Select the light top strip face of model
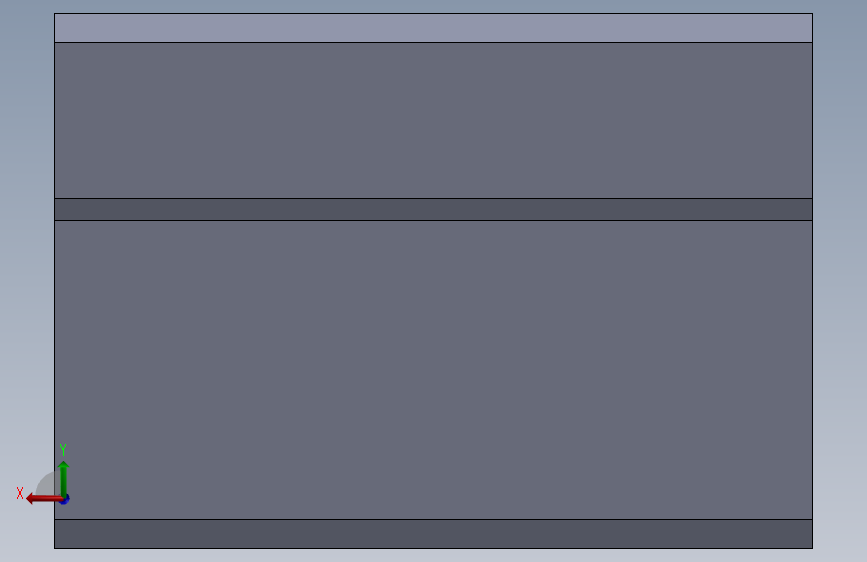867x562 pixels. (x=433, y=28)
